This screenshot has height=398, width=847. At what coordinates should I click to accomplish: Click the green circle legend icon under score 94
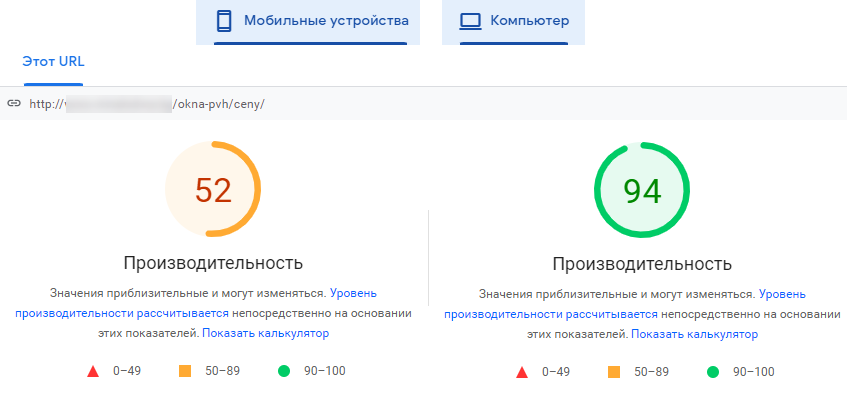coord(712,372)
